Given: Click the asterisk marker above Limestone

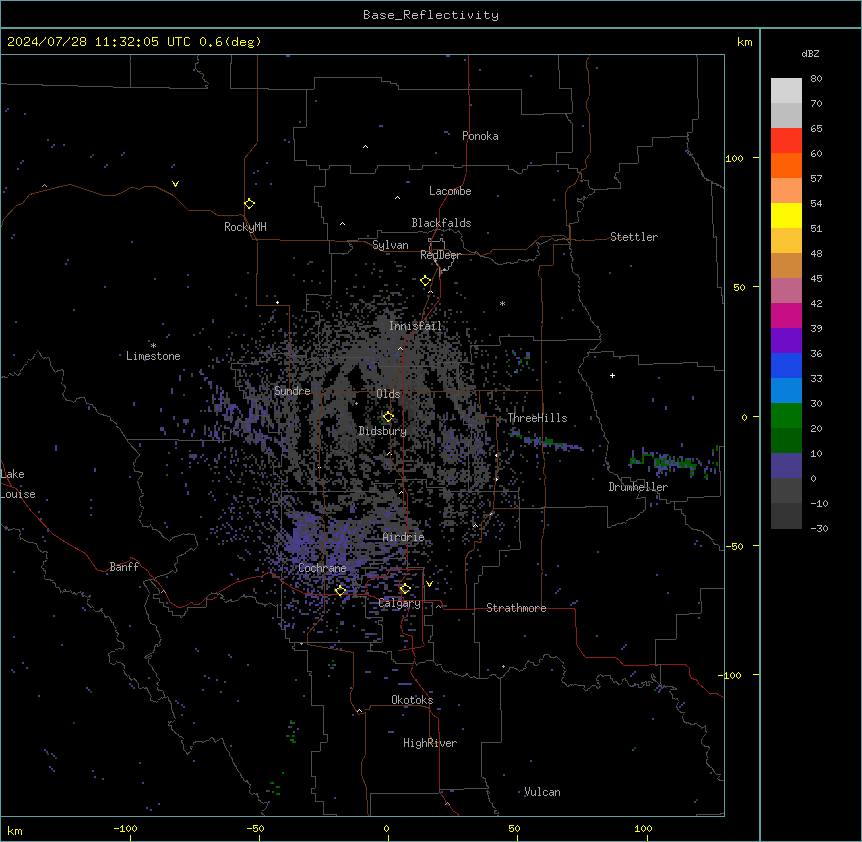Looking at the screenshot, I should [x=153, y=346].
